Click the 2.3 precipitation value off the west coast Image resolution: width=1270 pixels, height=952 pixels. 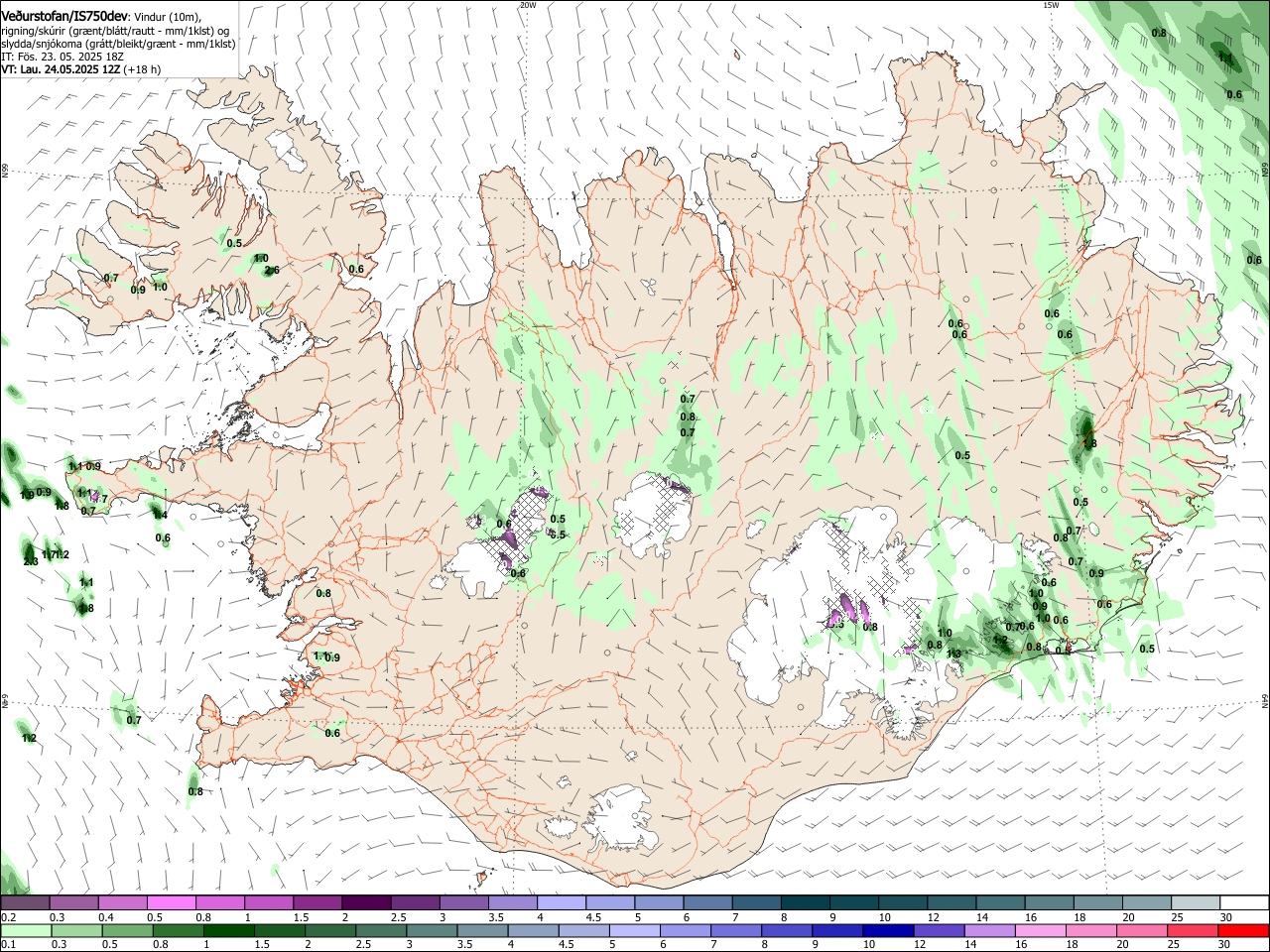point(31,561)
